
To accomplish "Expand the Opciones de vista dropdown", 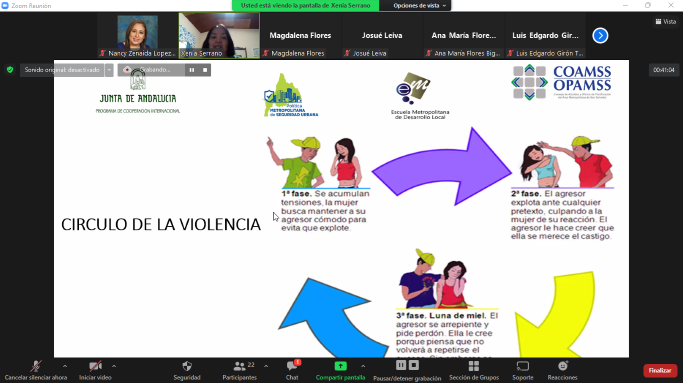I will click(x=419, y=6).
